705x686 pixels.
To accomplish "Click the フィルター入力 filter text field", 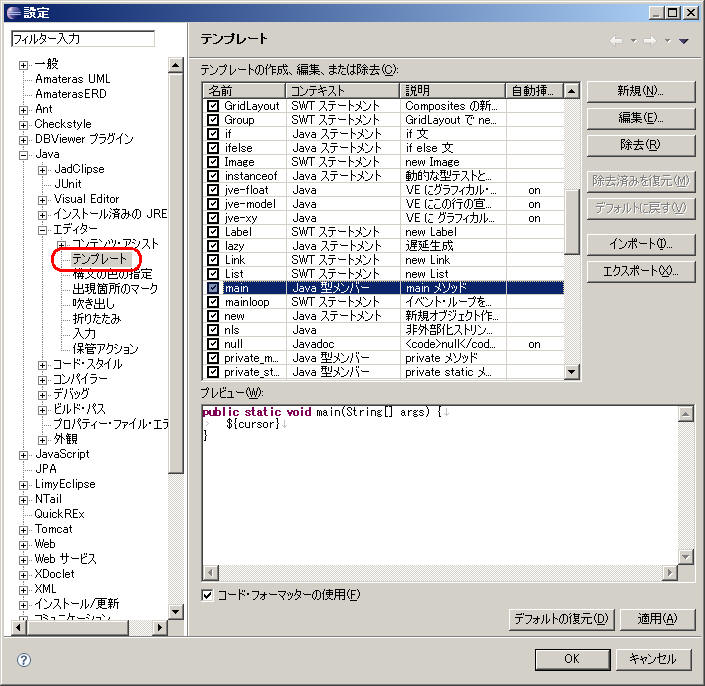I will click(83, 39).
